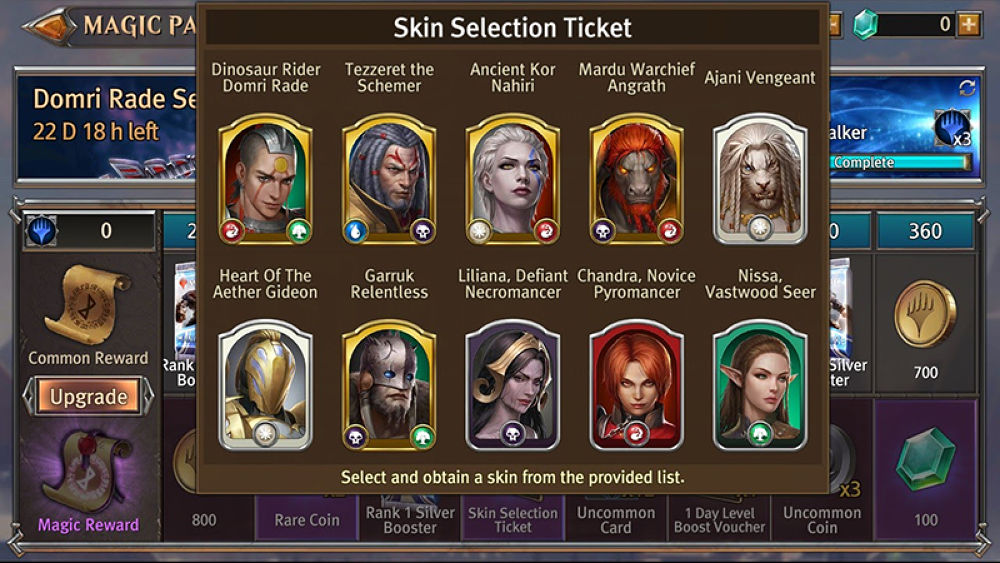Click the Upgrade button
1000x563 pixels.
click(x=89, y=396)
